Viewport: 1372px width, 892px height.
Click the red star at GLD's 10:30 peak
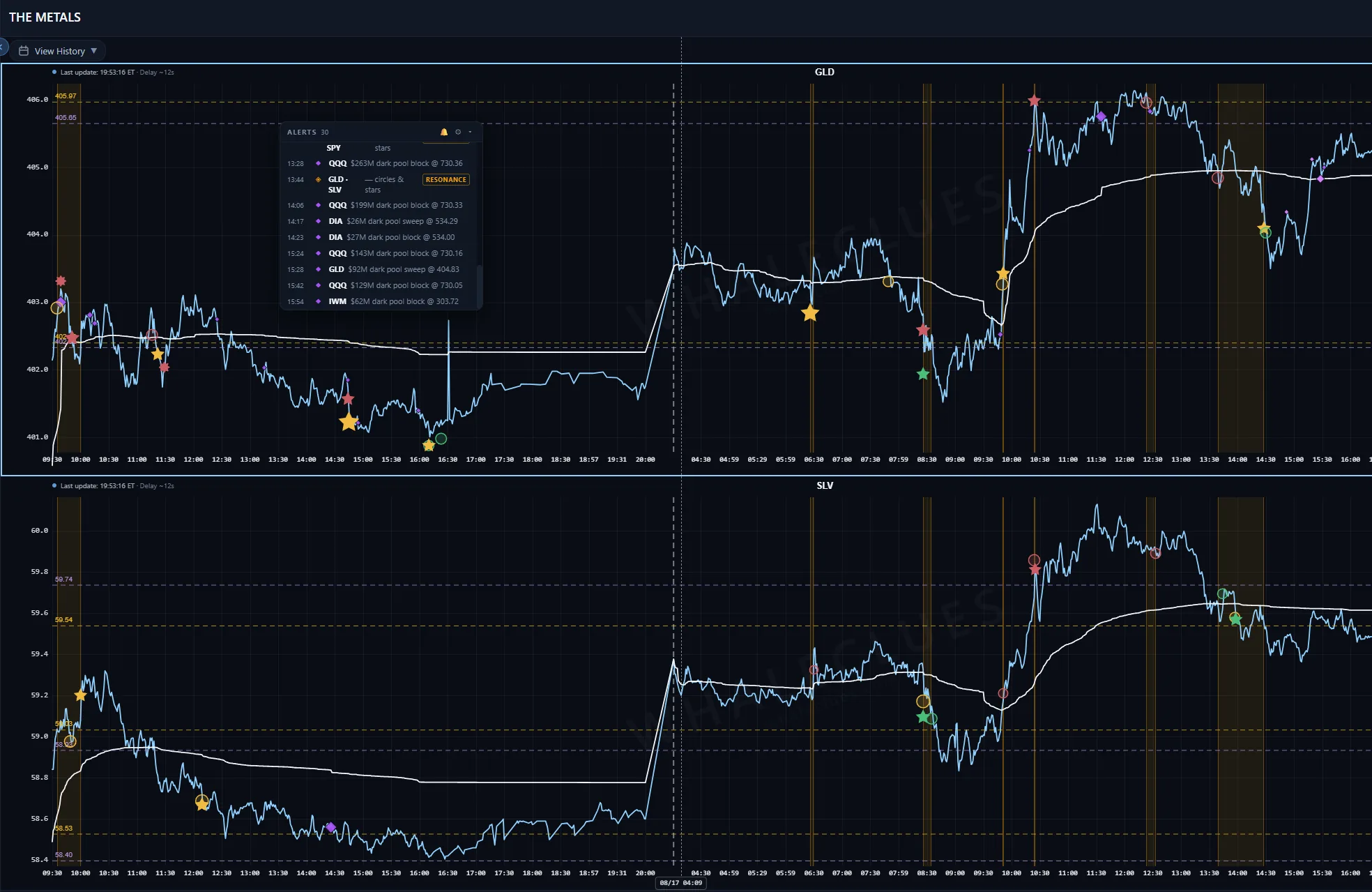(1035, 101)
